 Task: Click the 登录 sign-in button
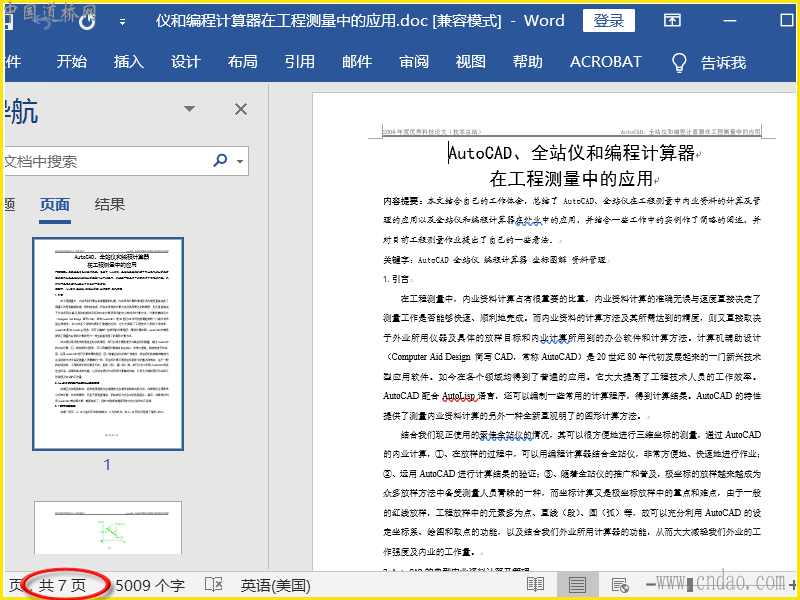tap(609, 20)
